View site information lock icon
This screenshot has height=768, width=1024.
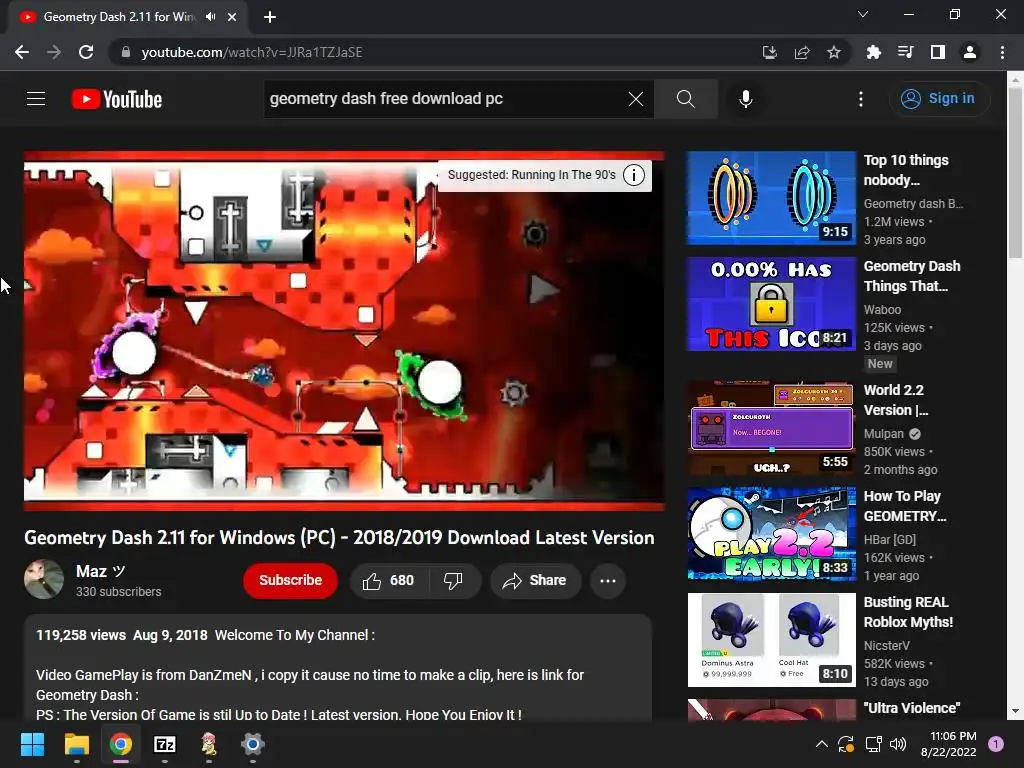(x=126, y=52)
